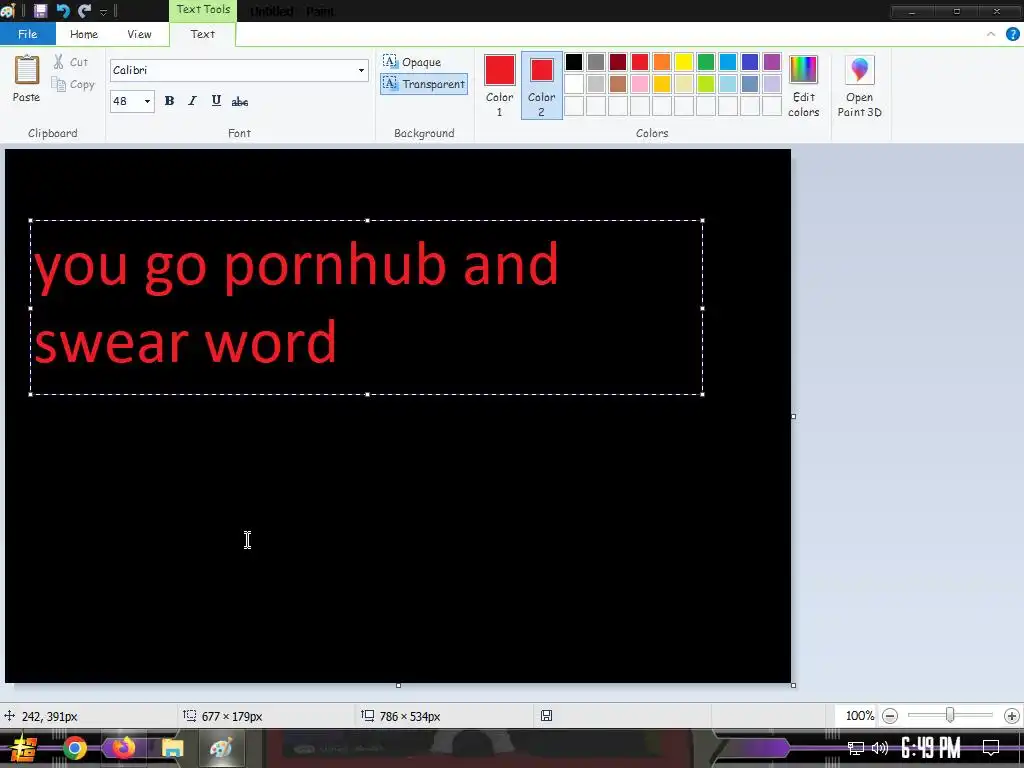Toggle Italic formatting
Screen dimensions: 1024x768
tap(192, 101)
